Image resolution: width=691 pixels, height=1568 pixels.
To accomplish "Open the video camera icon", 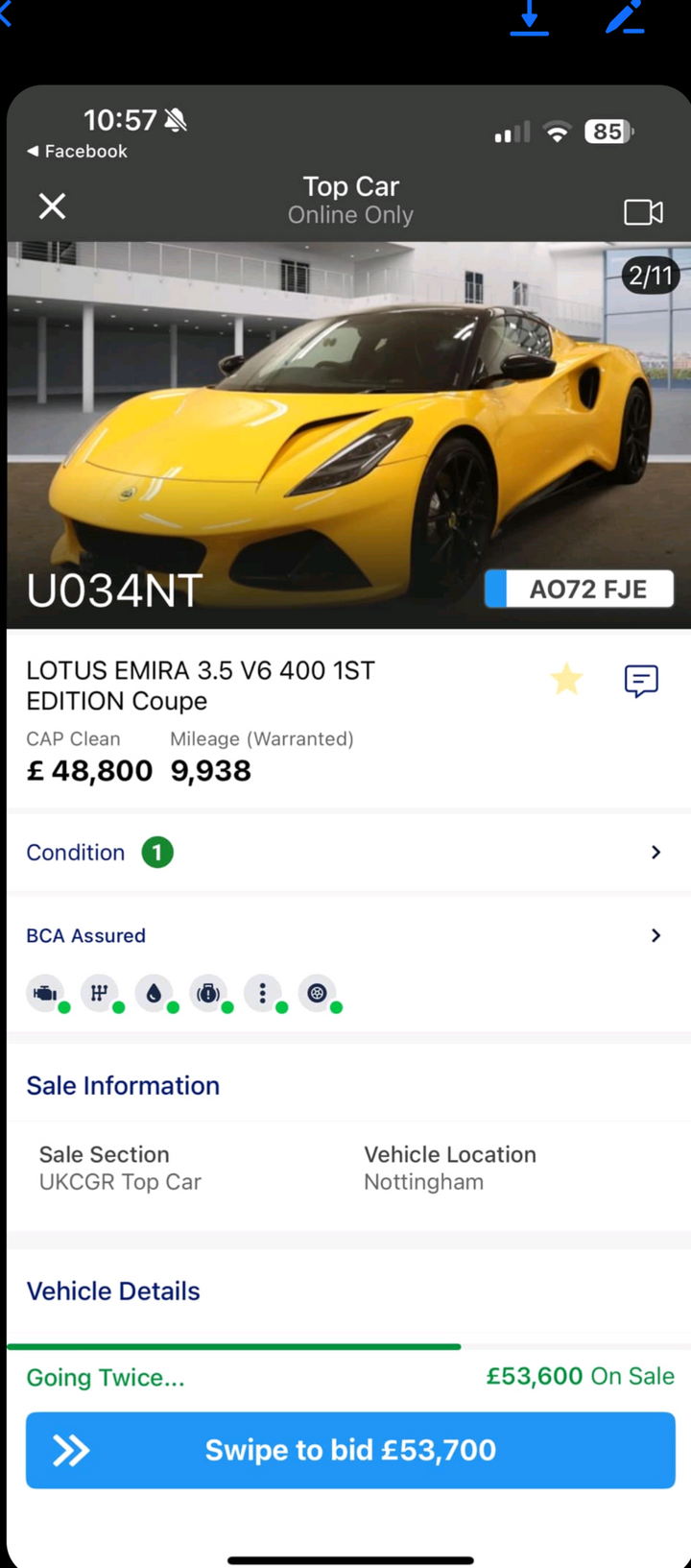I will [643, 211].
